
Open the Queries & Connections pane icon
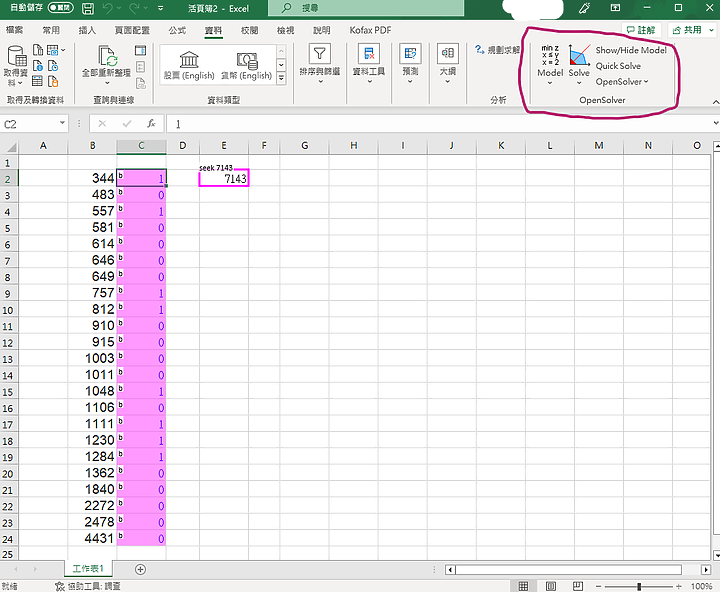click(x=141, y=50)
